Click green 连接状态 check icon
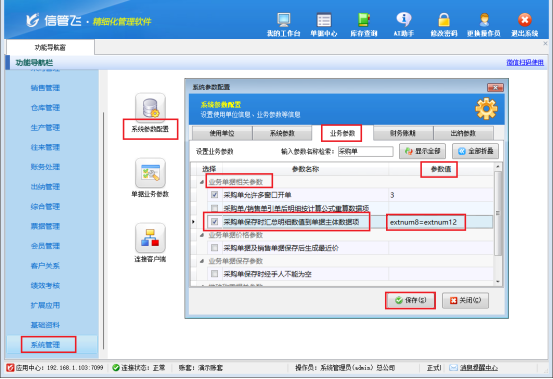553x379 pixels. pos(116,368)
